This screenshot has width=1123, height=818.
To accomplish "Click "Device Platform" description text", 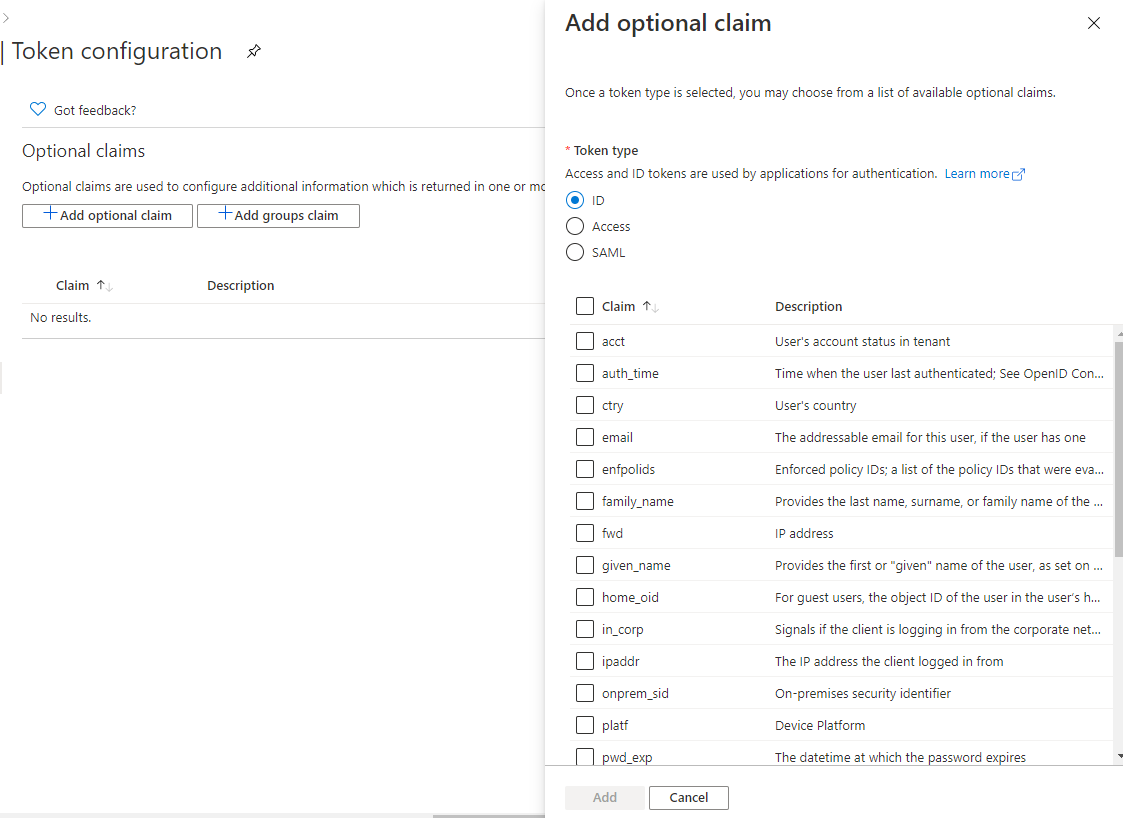I will [x=820, y=726].
